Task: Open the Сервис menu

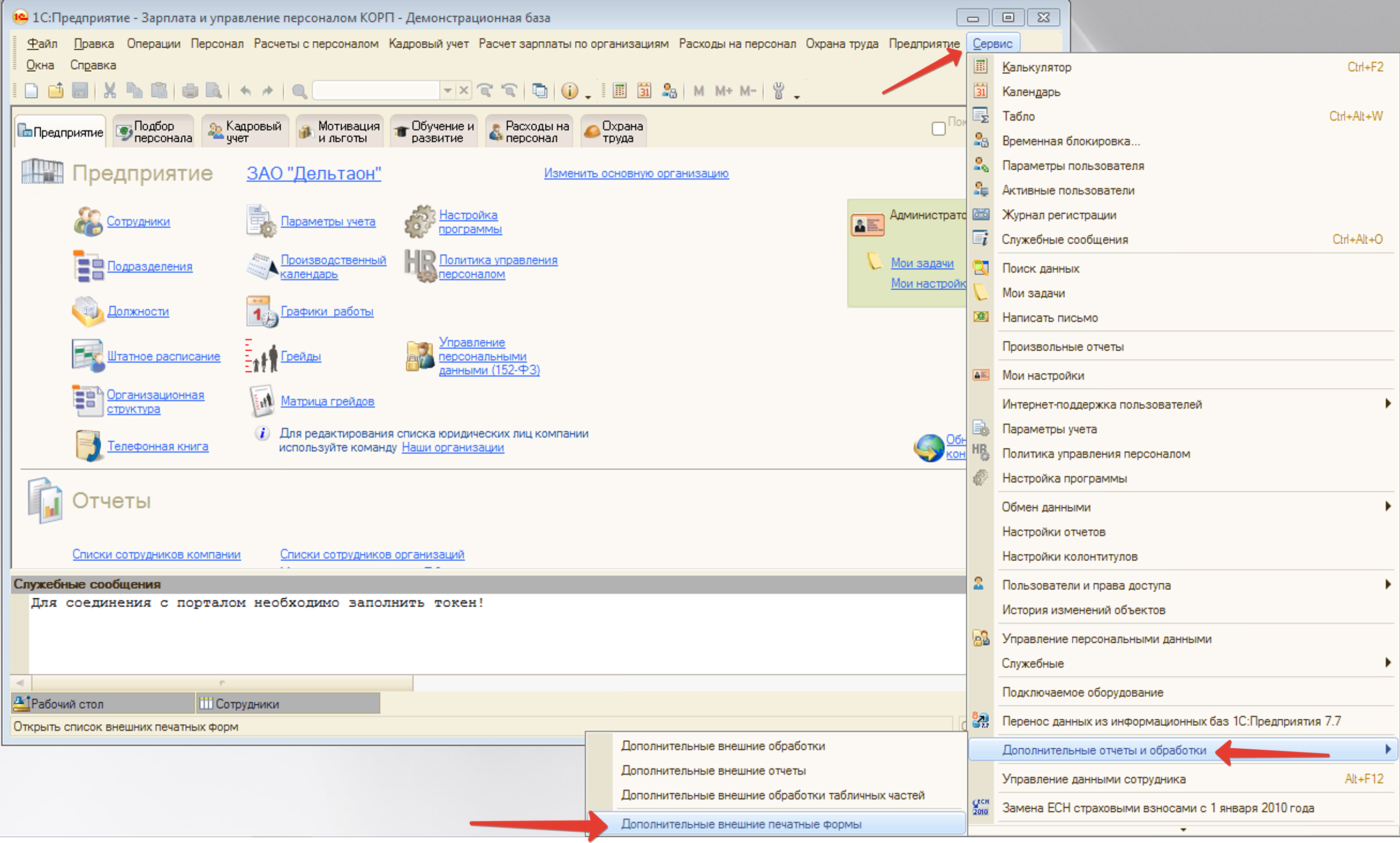Action: point(992,43)
